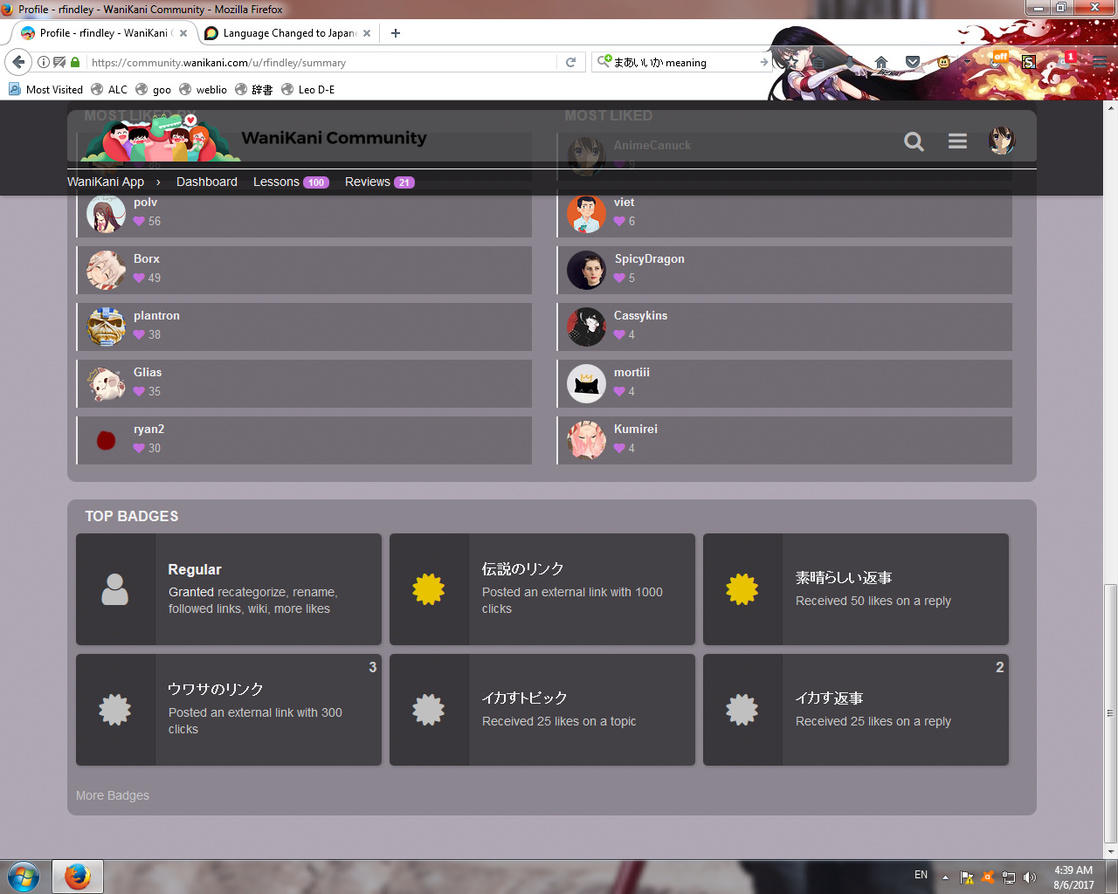Click the search box containing 'meaning'
The image size is (1118, 894).
(684, 62)
